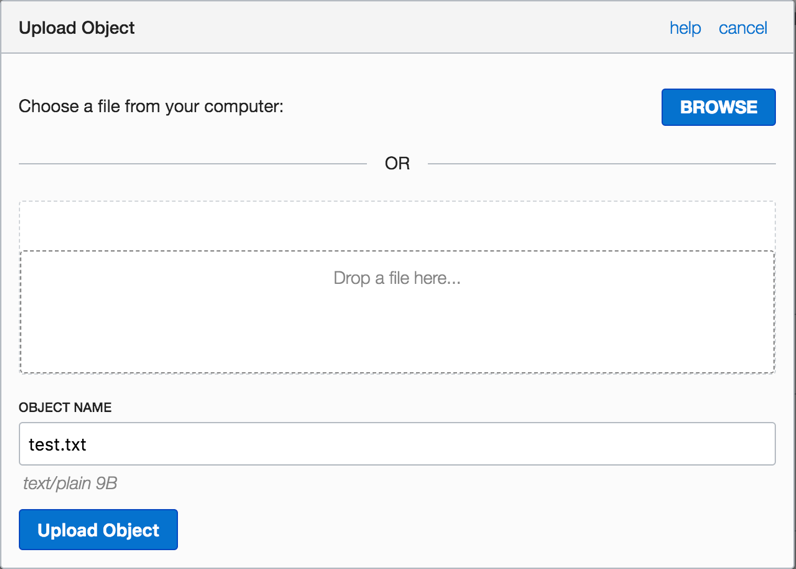Click the narrow dashed strip above the drop zone
796x569 pixels.
pyautogui.click(x=397, y=225)
